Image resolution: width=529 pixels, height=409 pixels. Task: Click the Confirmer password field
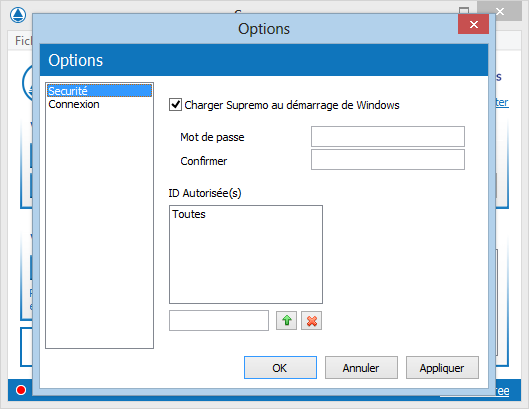388,160
